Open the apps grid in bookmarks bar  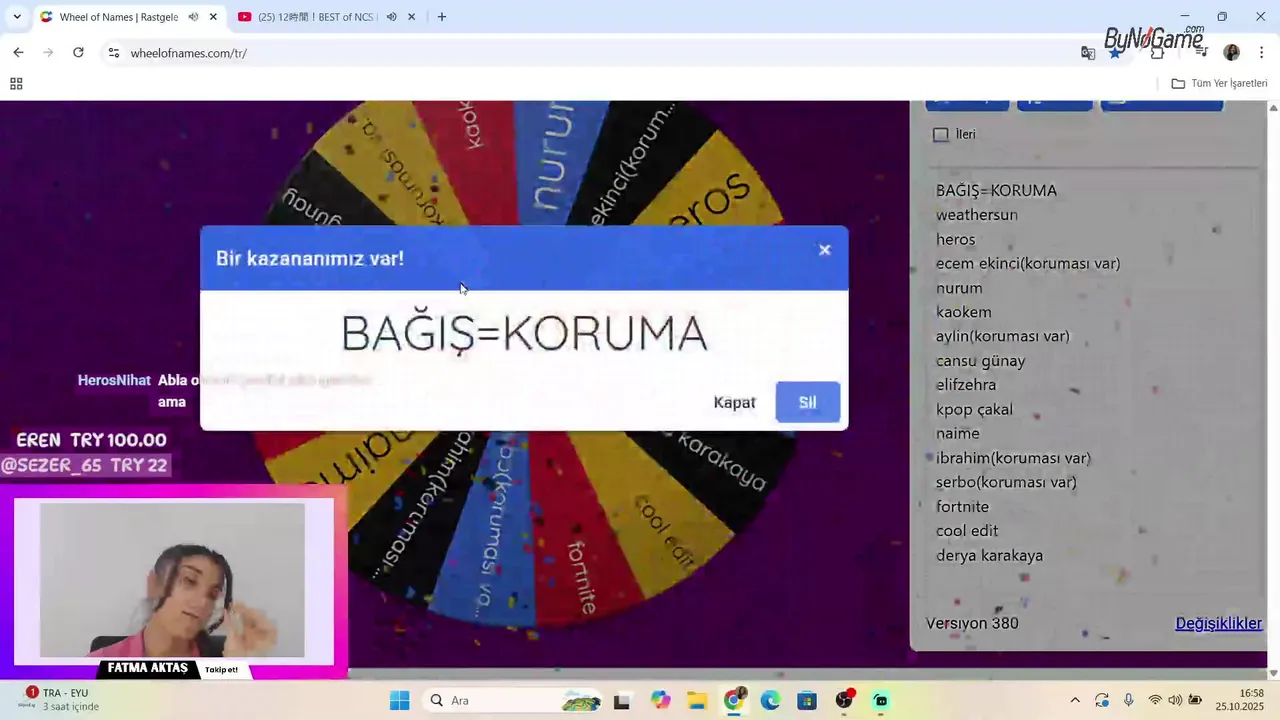coord(16,84)
